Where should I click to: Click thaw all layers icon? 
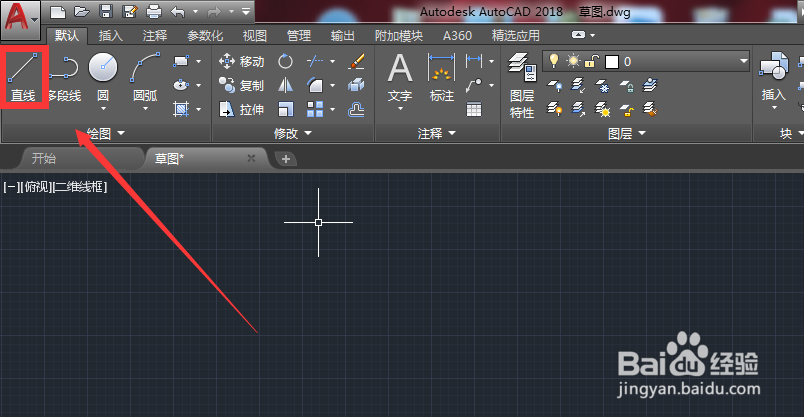tap(602, 109)
